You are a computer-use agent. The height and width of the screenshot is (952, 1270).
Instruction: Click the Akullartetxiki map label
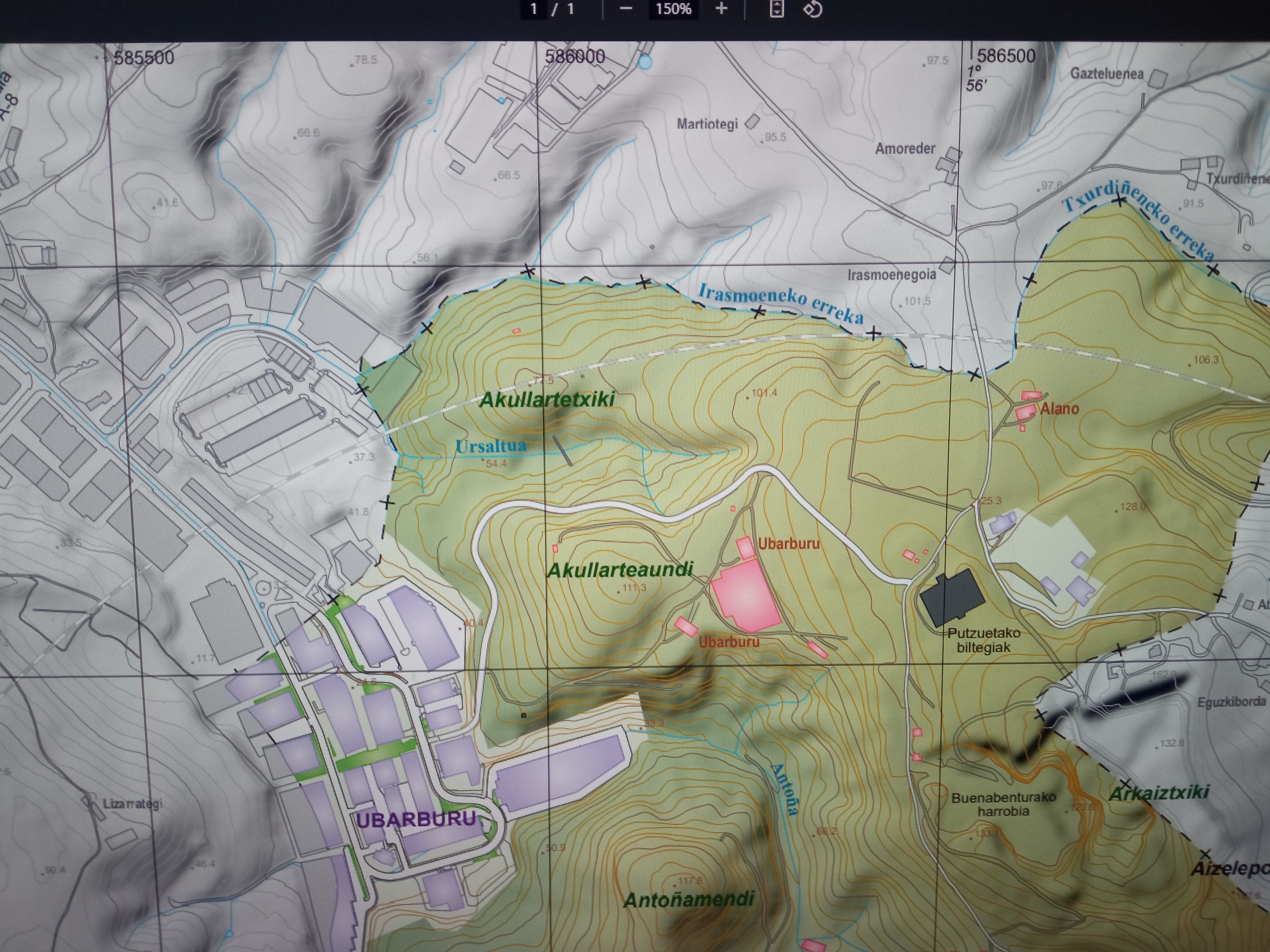(546, 399)
